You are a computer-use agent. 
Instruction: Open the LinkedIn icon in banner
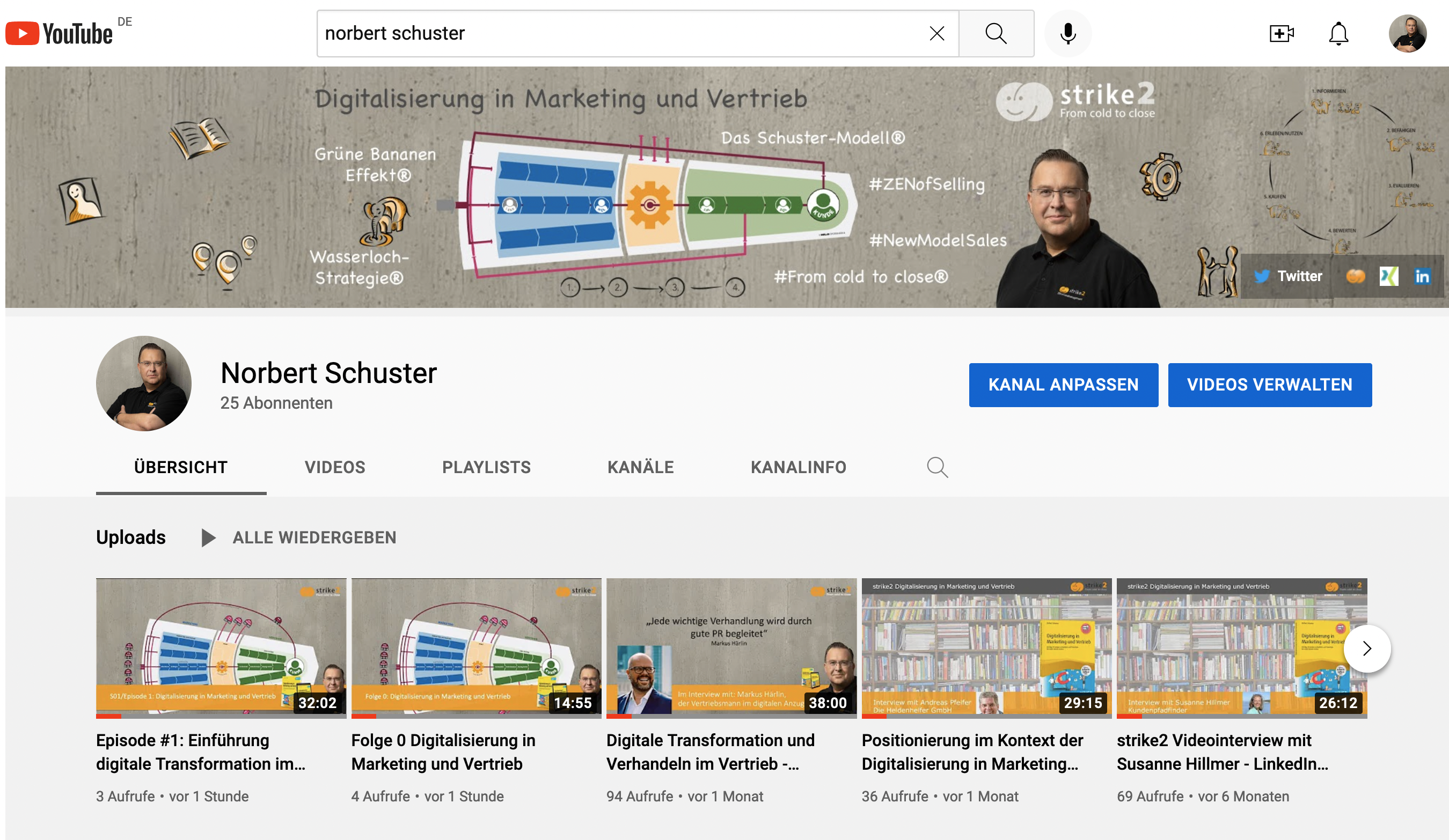pyautogui.click(x=1422, y=276)
